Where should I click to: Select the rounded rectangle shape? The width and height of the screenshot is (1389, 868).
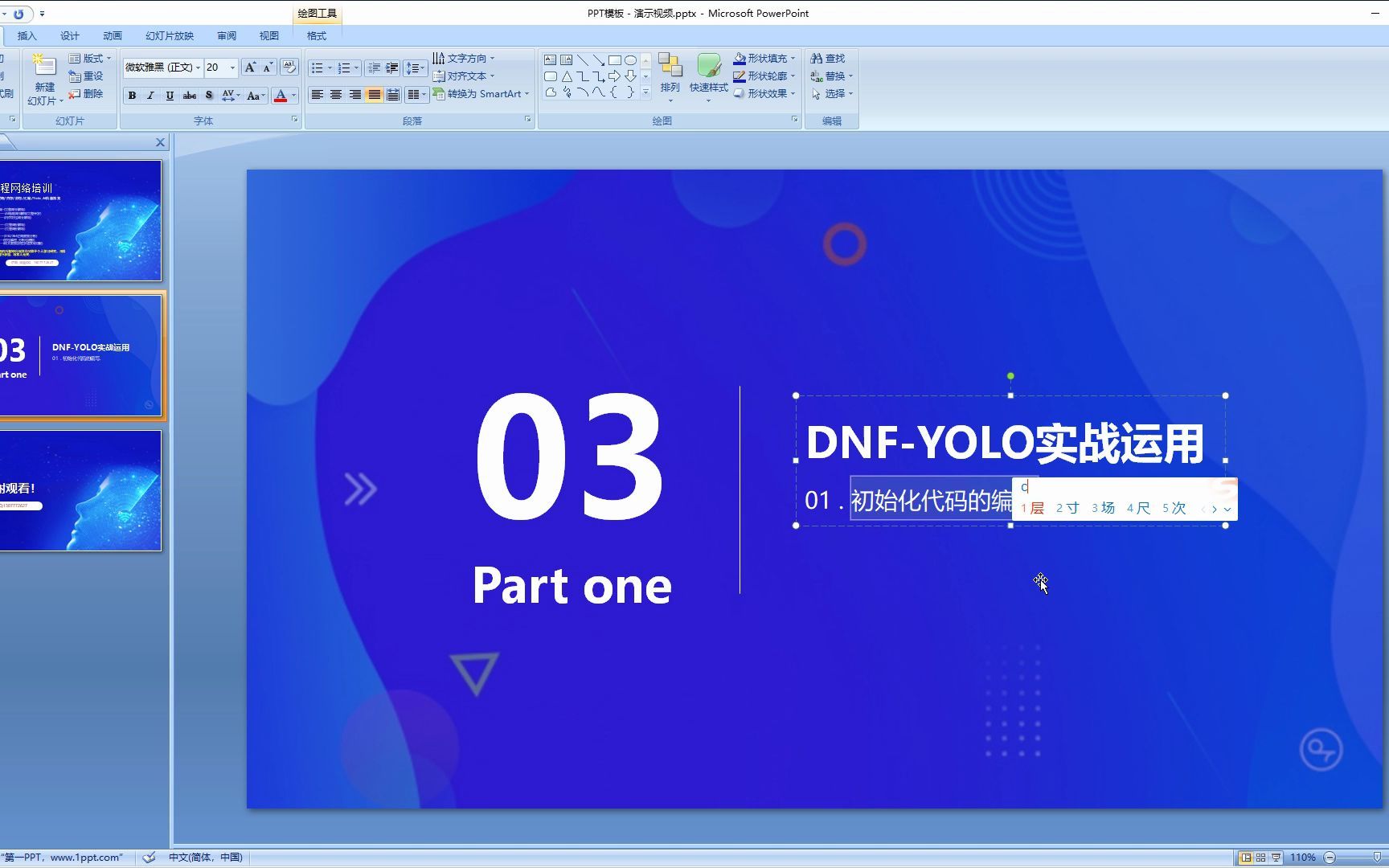pos(550,76)
